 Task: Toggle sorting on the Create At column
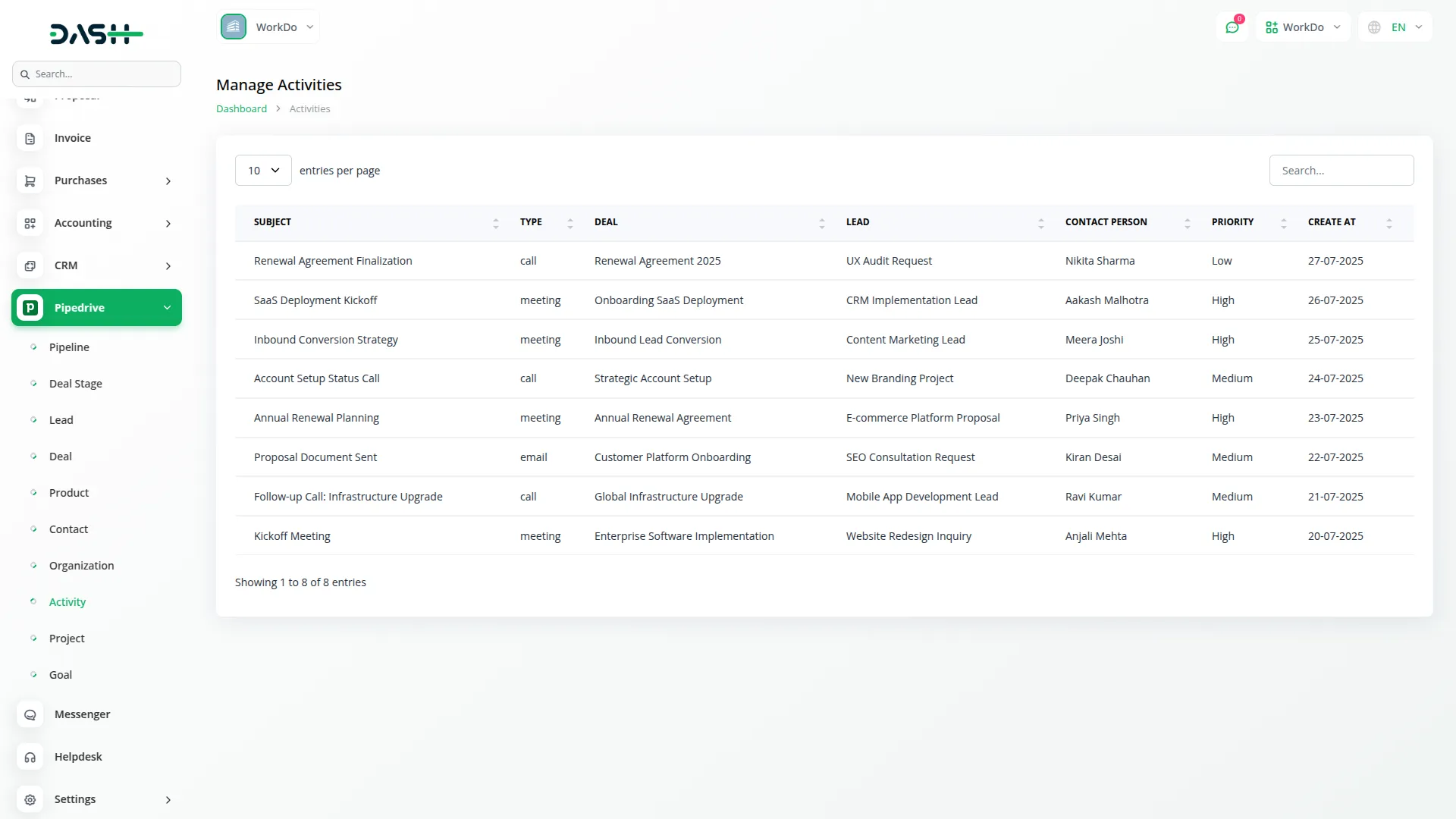1389,222
